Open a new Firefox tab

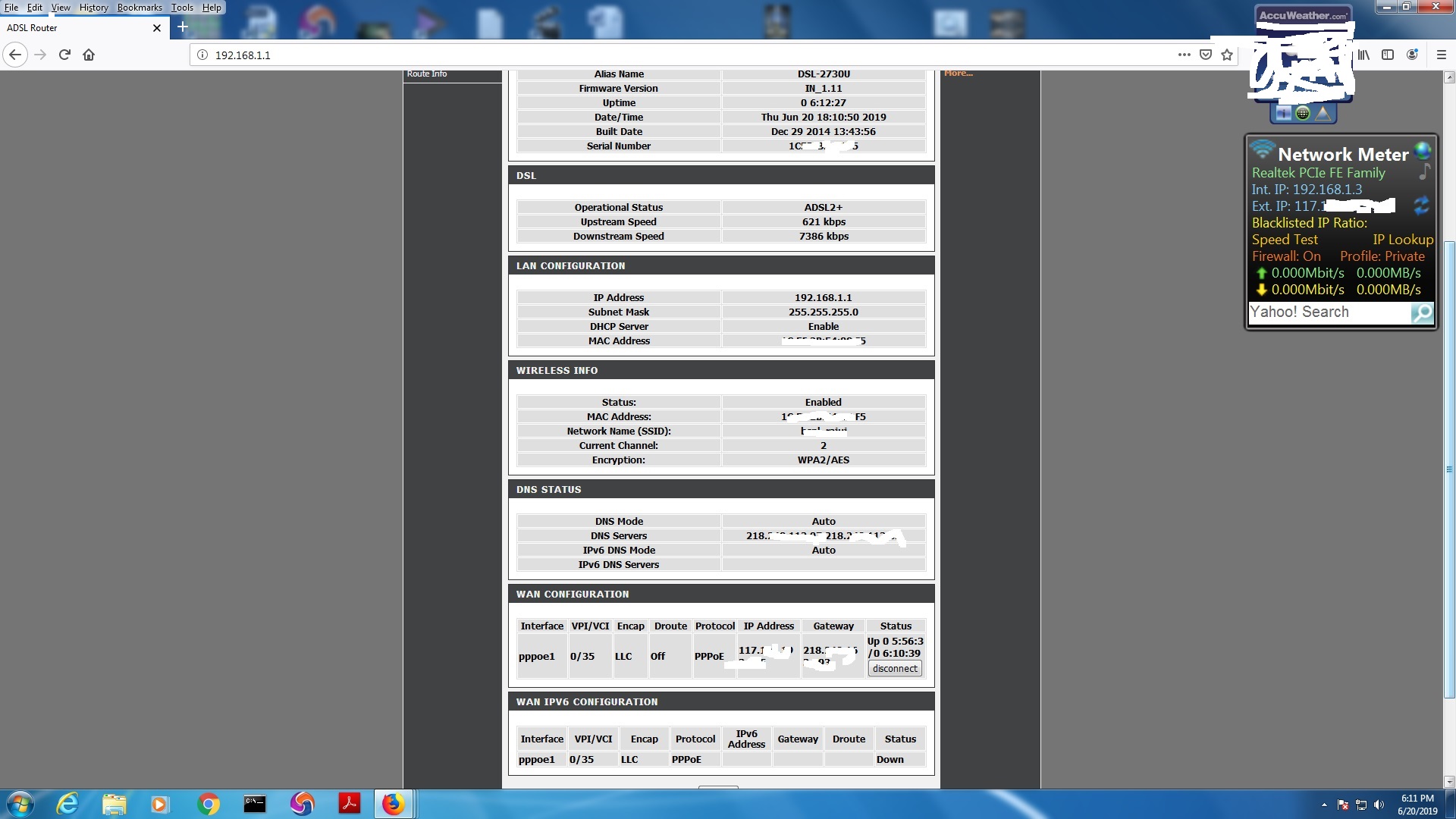[x=182, y=27]
